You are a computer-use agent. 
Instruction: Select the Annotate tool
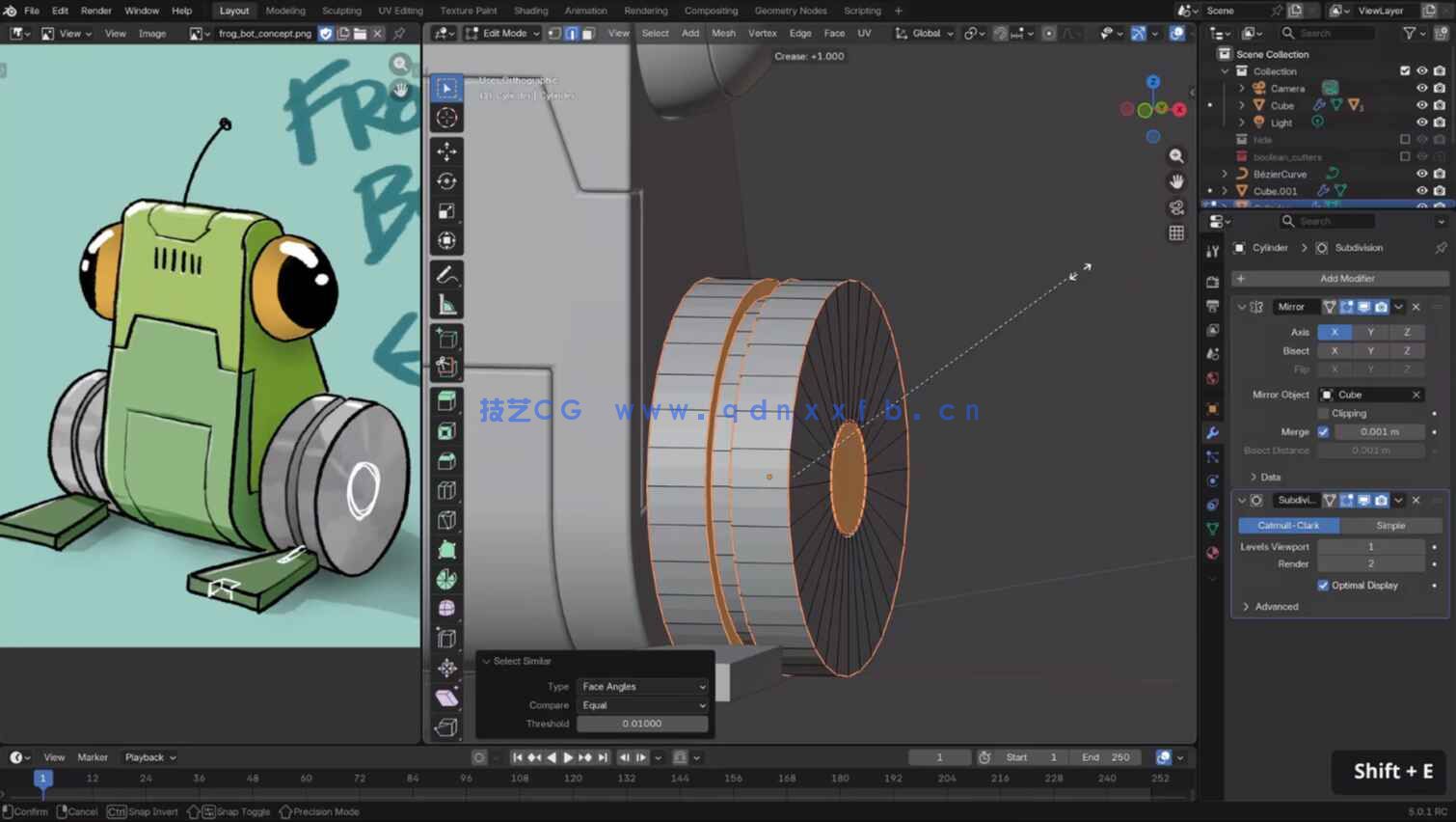point(446,274)
